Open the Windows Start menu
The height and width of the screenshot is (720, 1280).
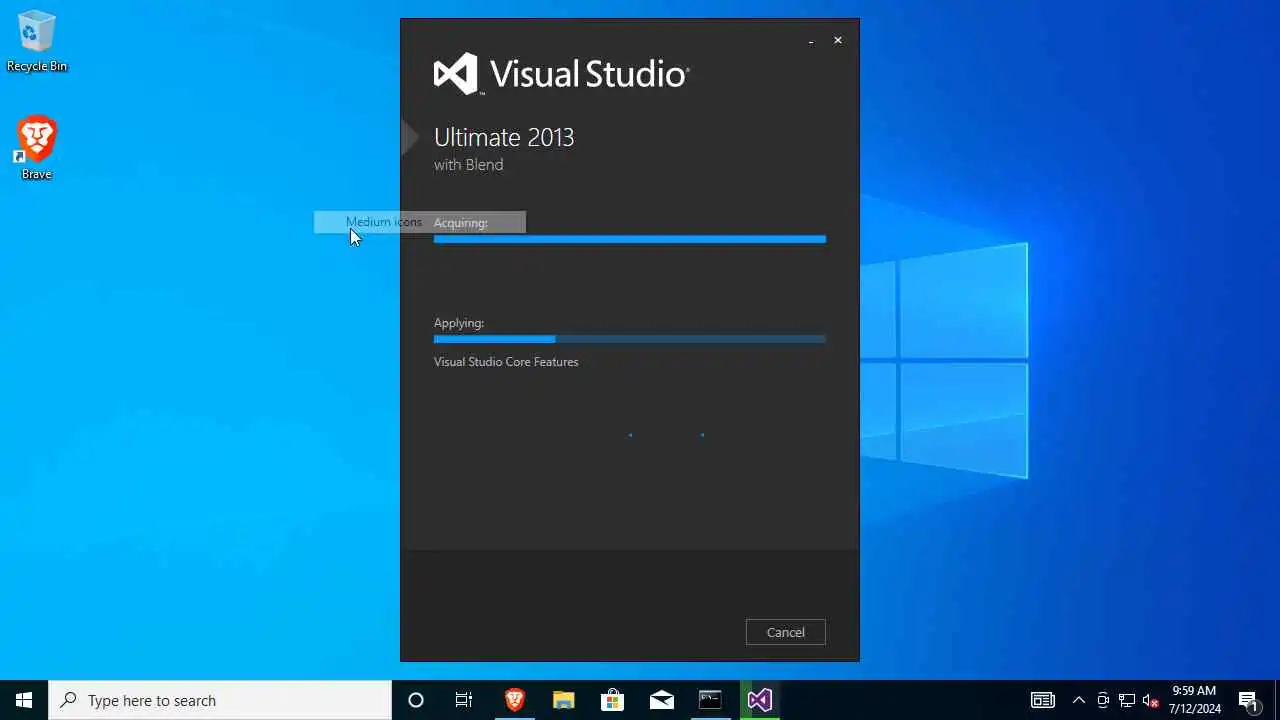(x=24, y=700)
